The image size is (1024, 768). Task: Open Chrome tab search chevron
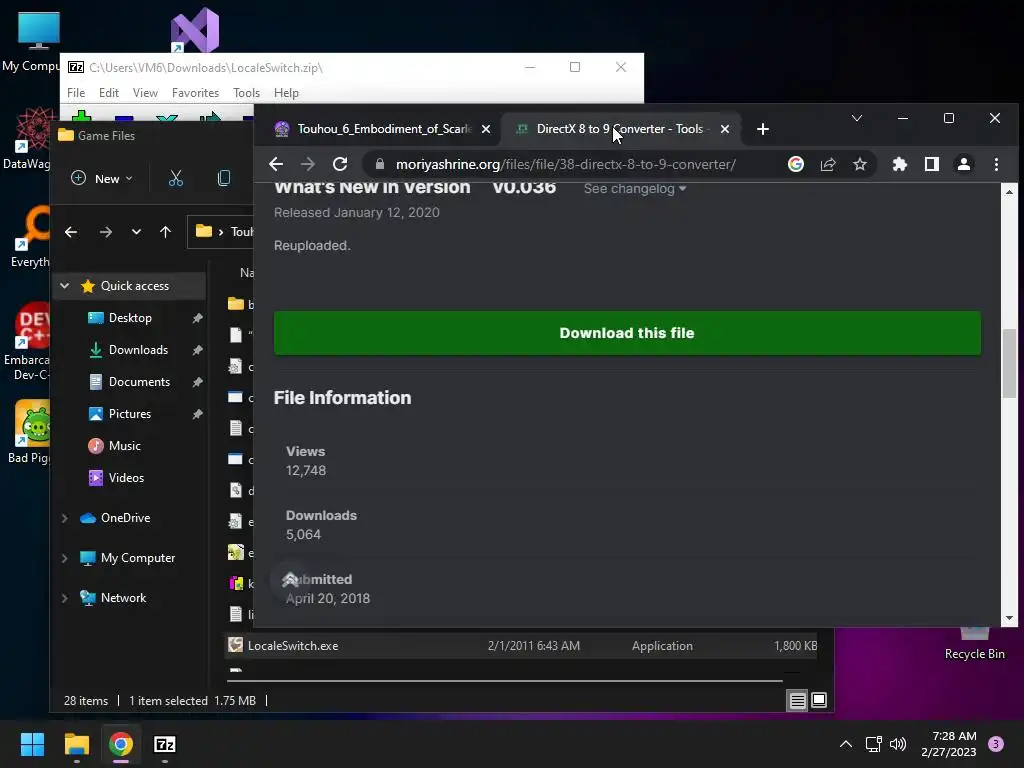click(857, 118)
